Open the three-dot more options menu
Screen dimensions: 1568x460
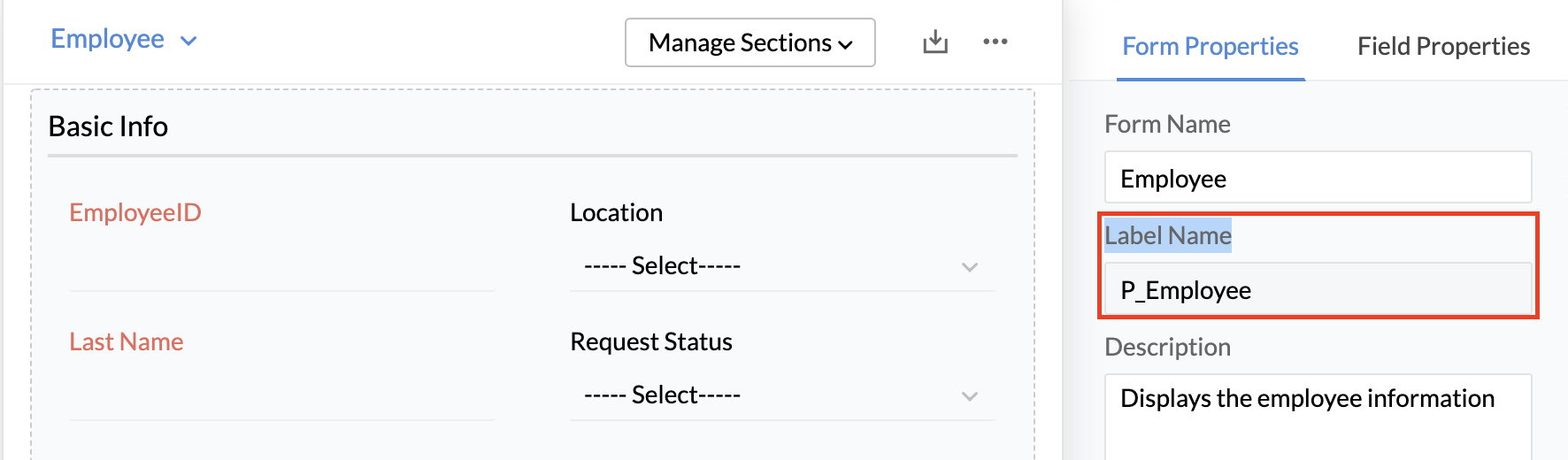[995, 42]
